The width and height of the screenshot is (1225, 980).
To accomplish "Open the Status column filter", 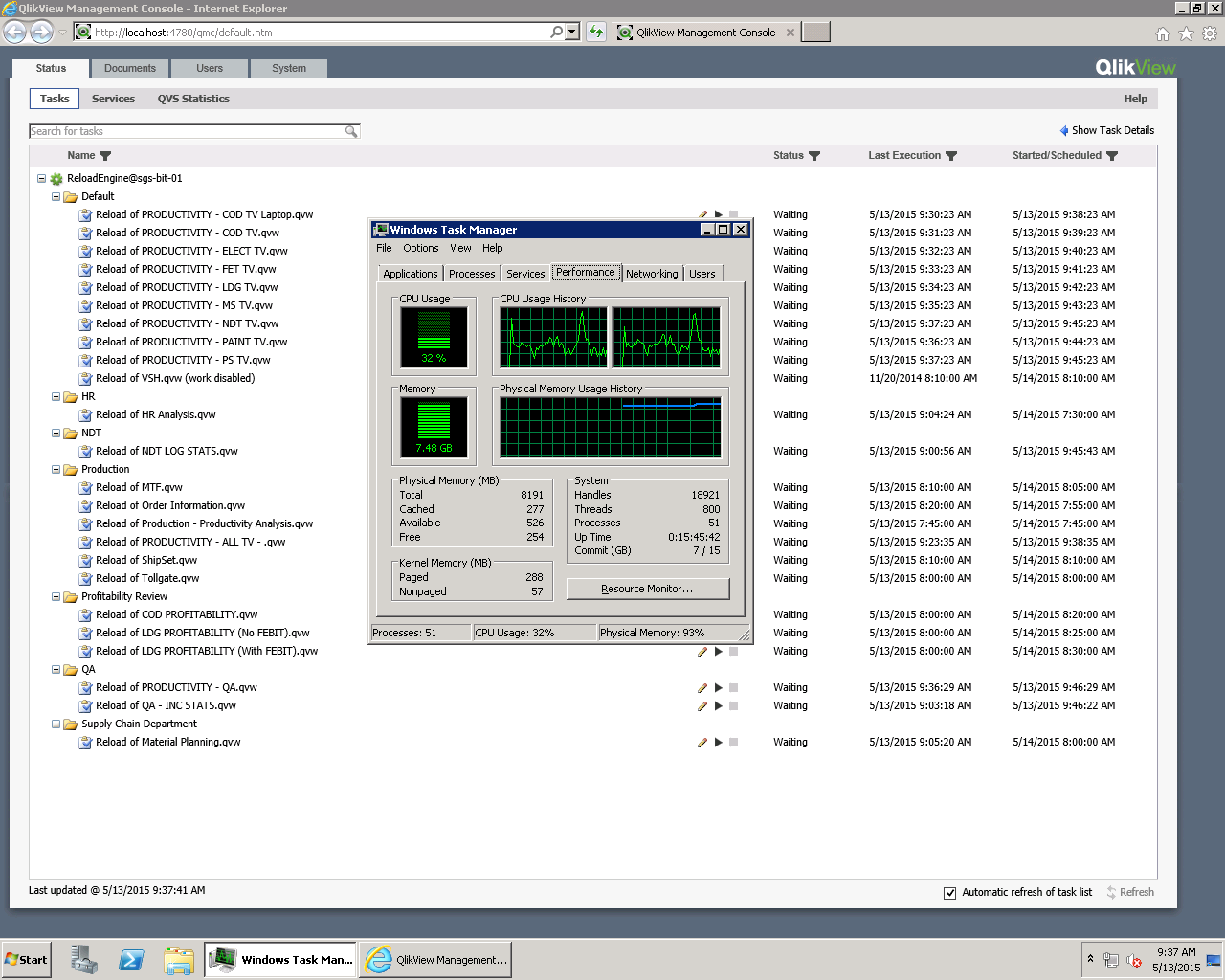I will click(814, 156).
